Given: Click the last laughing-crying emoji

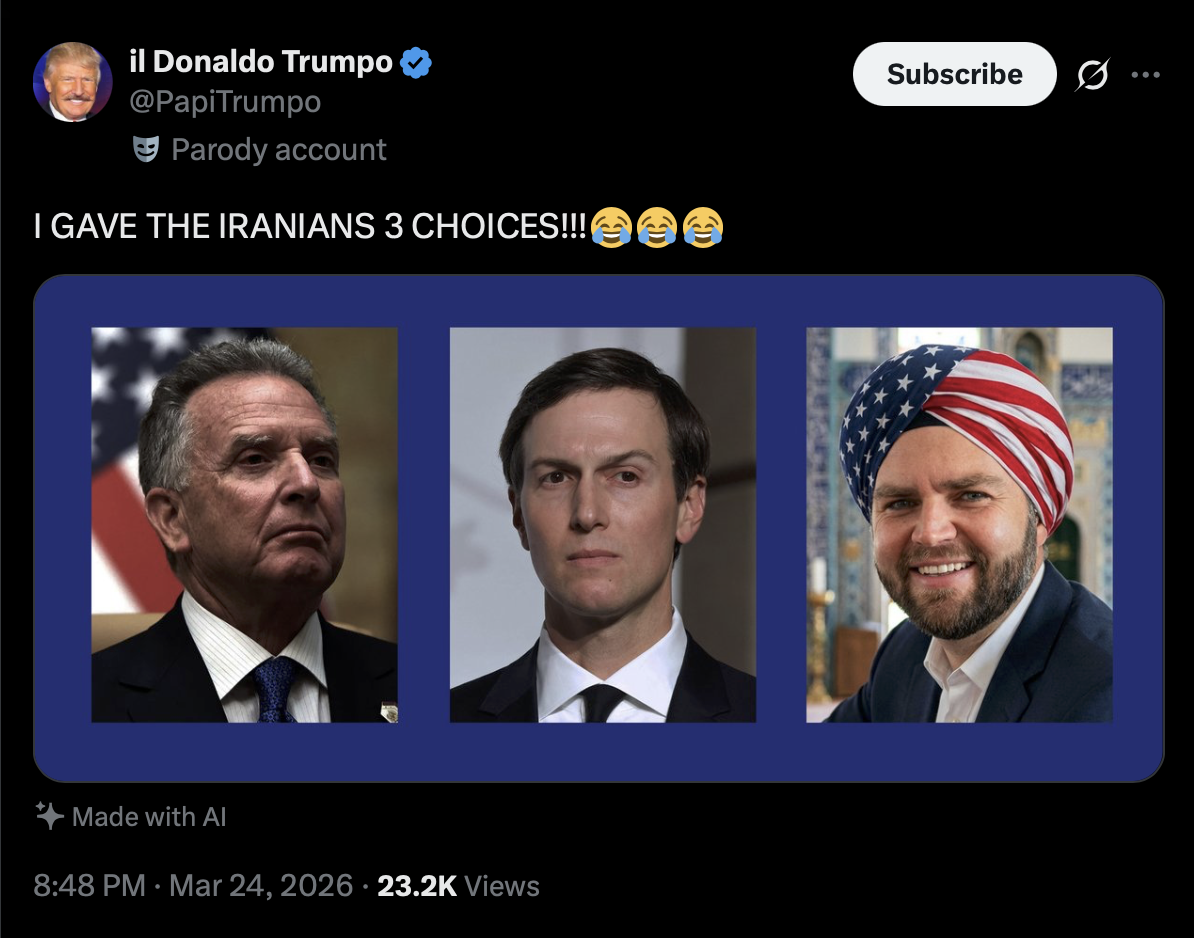Looking at the screenshot, I should (x=702, y=227).
